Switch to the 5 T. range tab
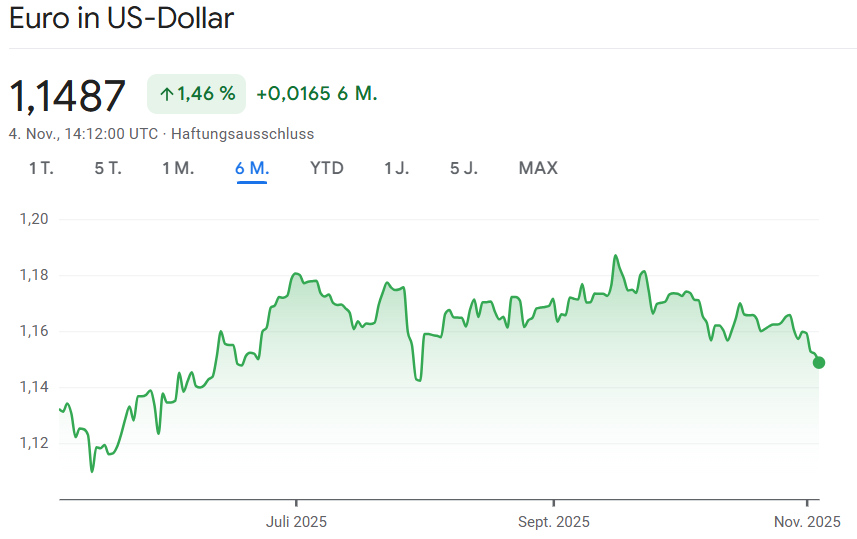This screenshot has width=857, height=539. coord(108,168)
